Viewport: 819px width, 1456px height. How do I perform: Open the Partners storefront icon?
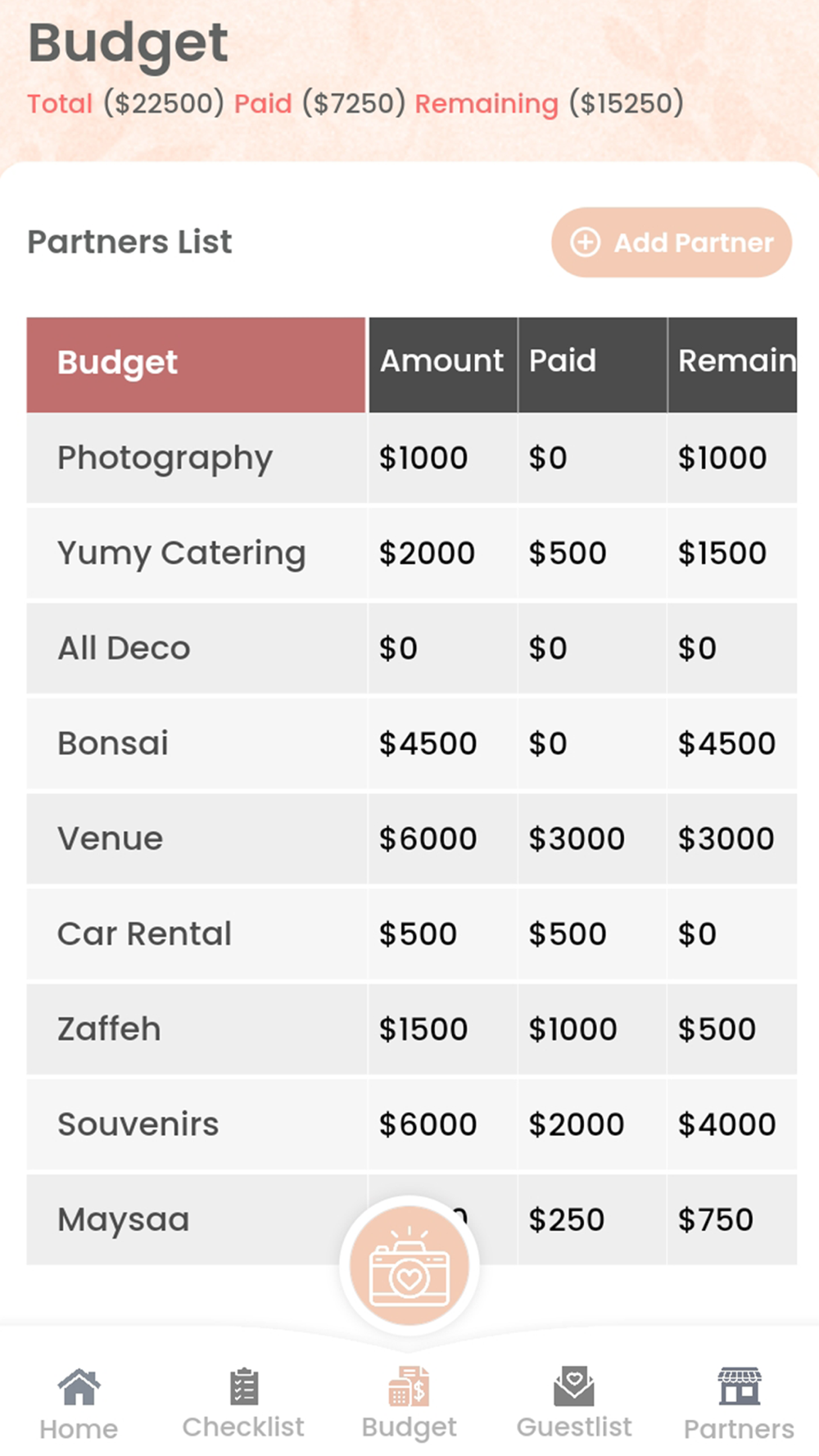[740, 1386]
